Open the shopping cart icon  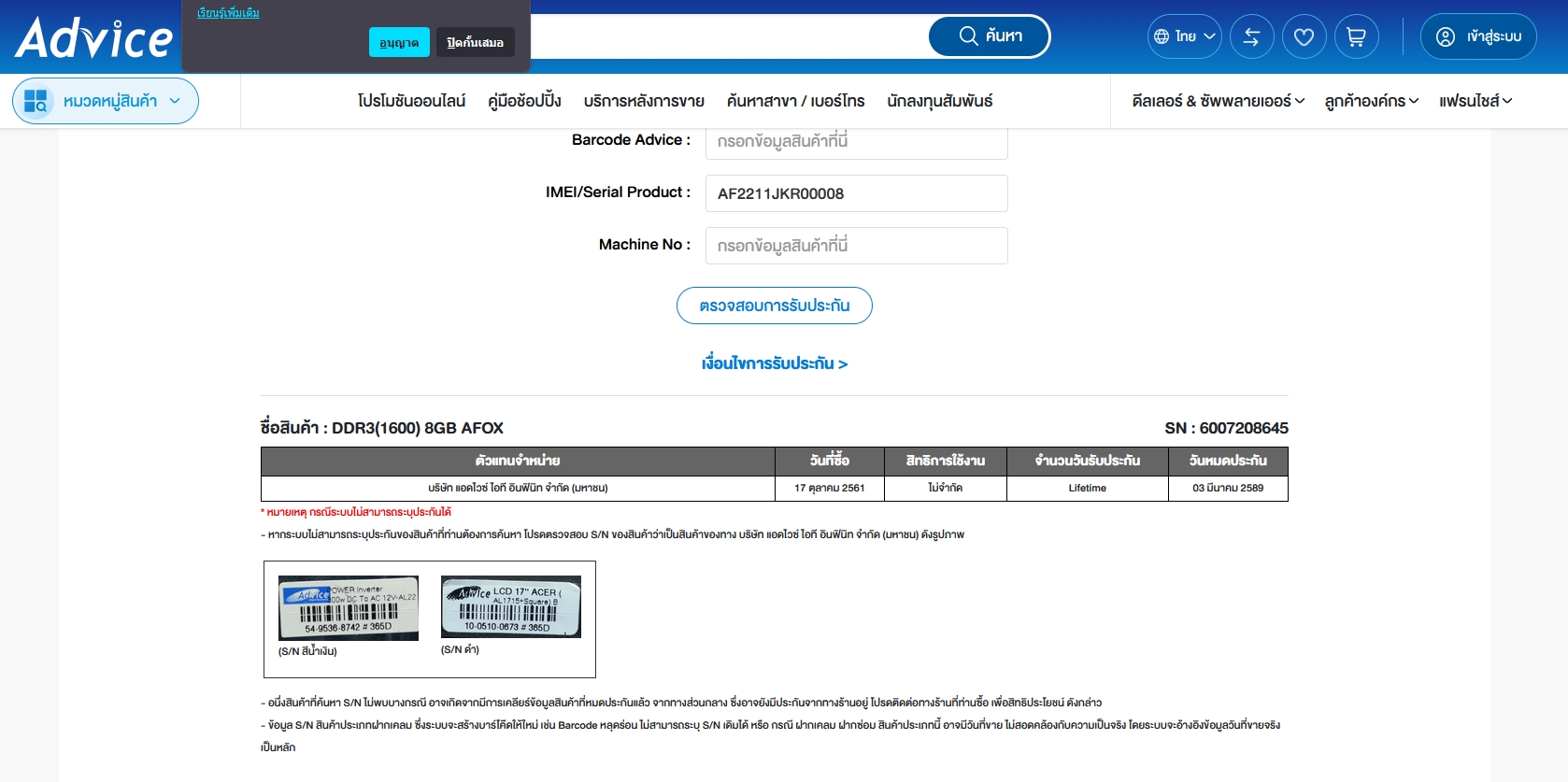pos(1356,37)
